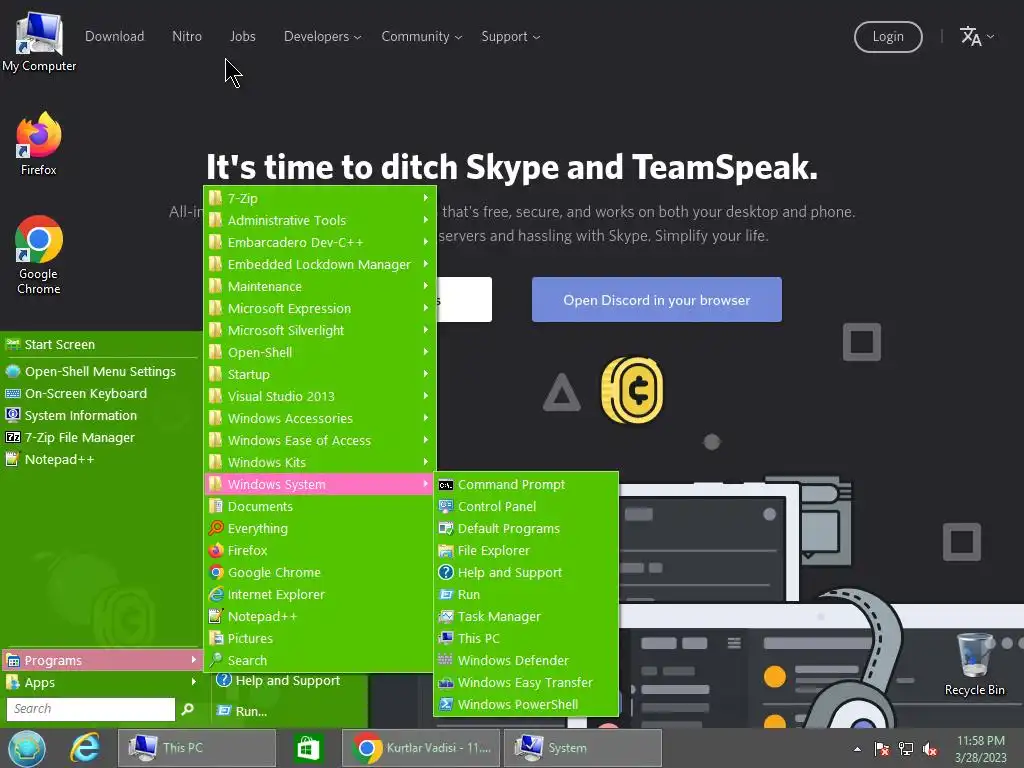The width and height of the screenshot is (1024, 768).
Task: Open Default Programs
Action: point(526,529)
